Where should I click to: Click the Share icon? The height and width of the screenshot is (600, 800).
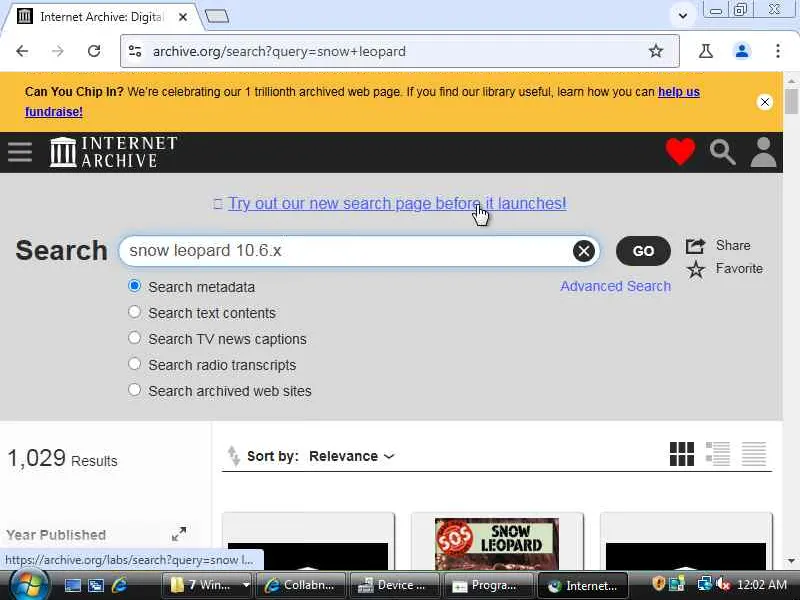coord(695,246)
